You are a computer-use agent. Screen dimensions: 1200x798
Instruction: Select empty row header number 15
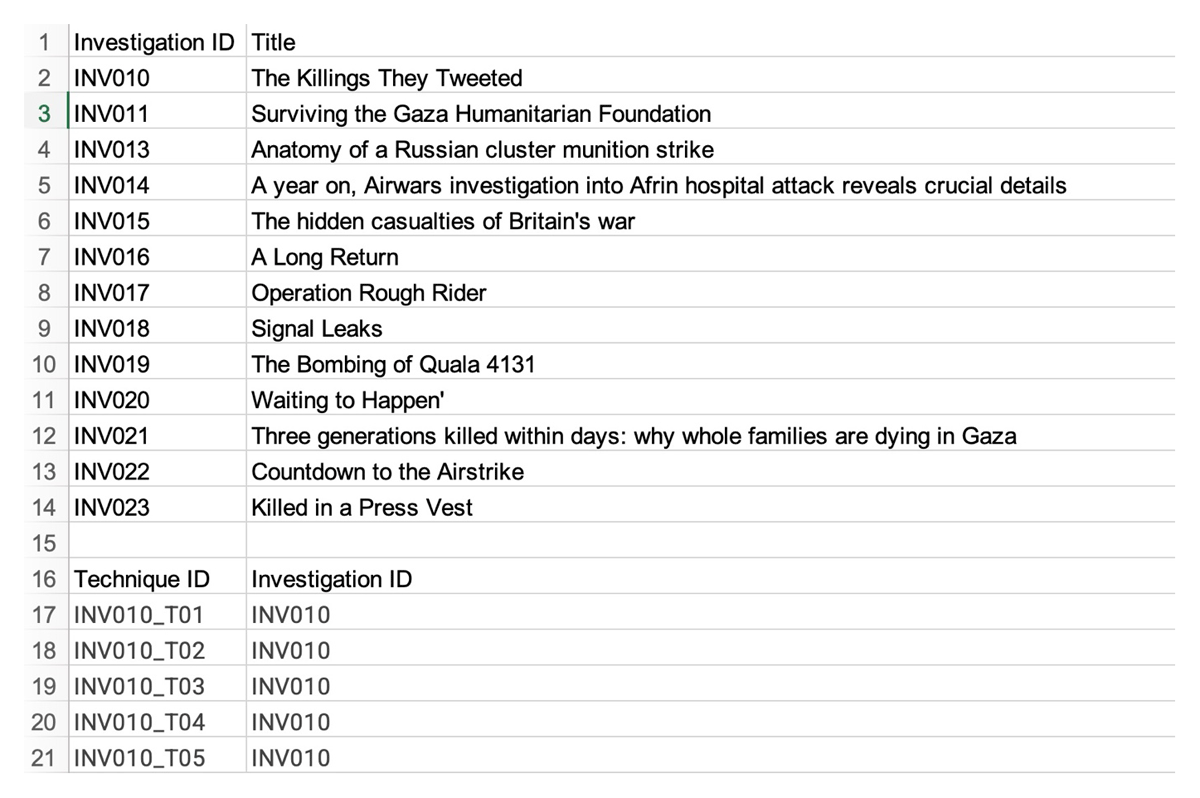point(44,543)
